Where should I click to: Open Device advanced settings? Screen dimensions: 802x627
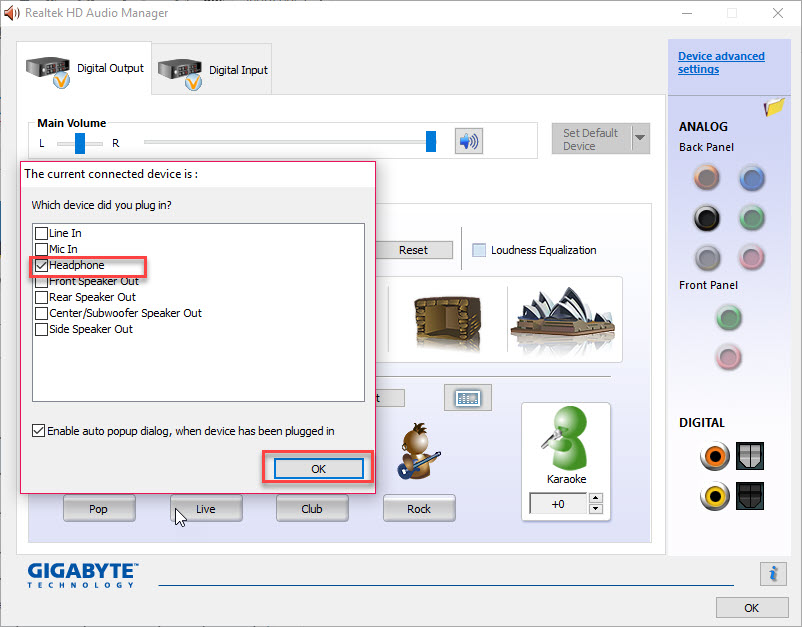[721, 63]
